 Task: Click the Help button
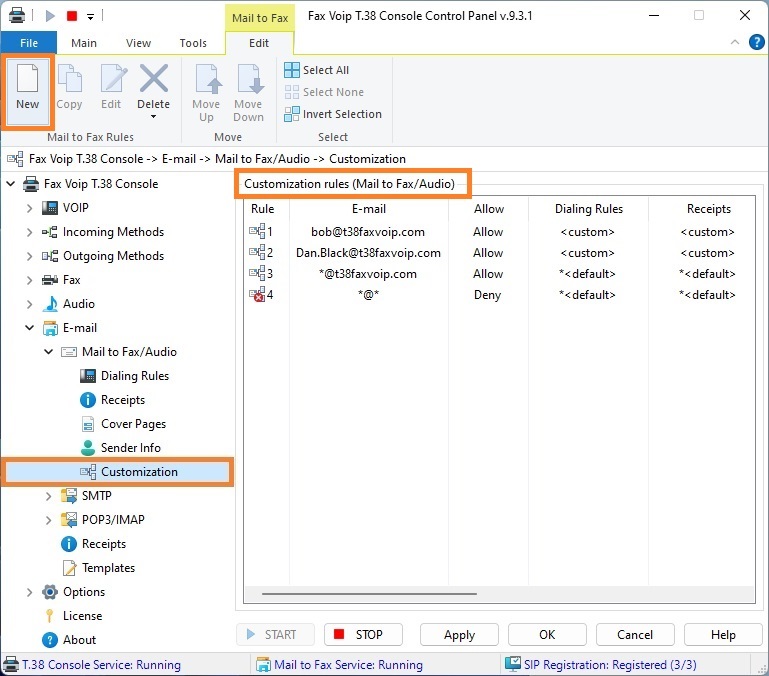pyautogui.click(x=723, y=635)
